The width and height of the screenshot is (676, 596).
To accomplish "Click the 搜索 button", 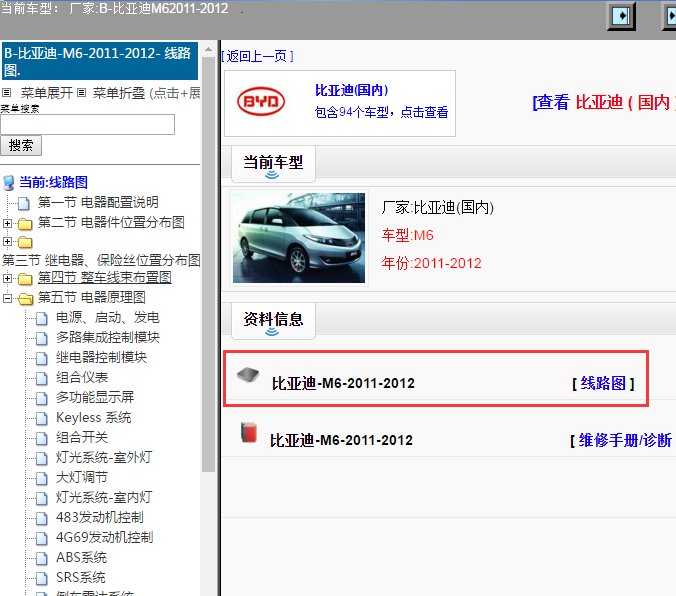I will pos(21,145).
